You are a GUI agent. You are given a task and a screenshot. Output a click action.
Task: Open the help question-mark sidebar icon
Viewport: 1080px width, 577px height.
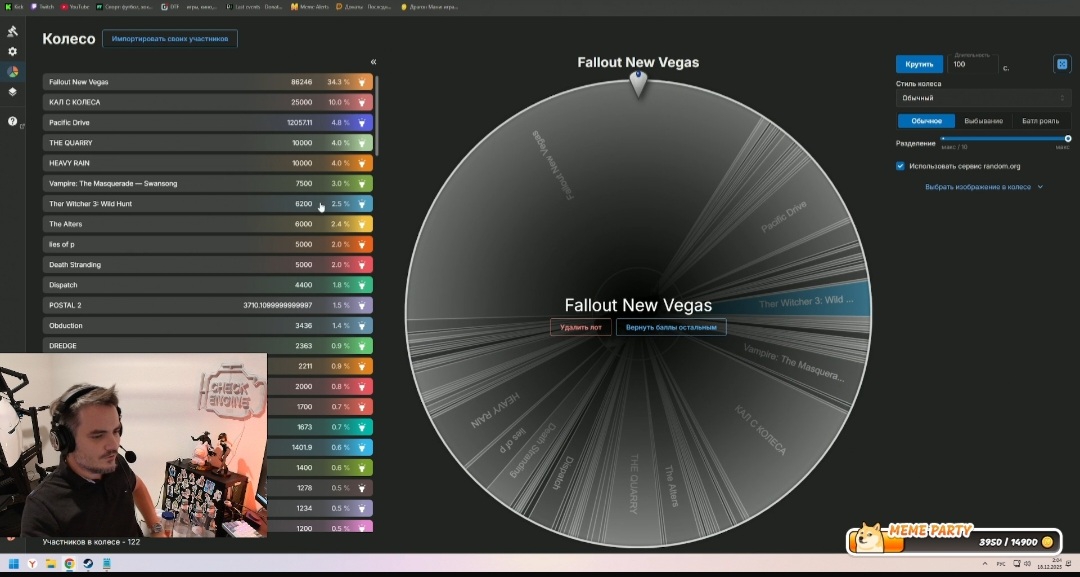click(x=12, y=121)
